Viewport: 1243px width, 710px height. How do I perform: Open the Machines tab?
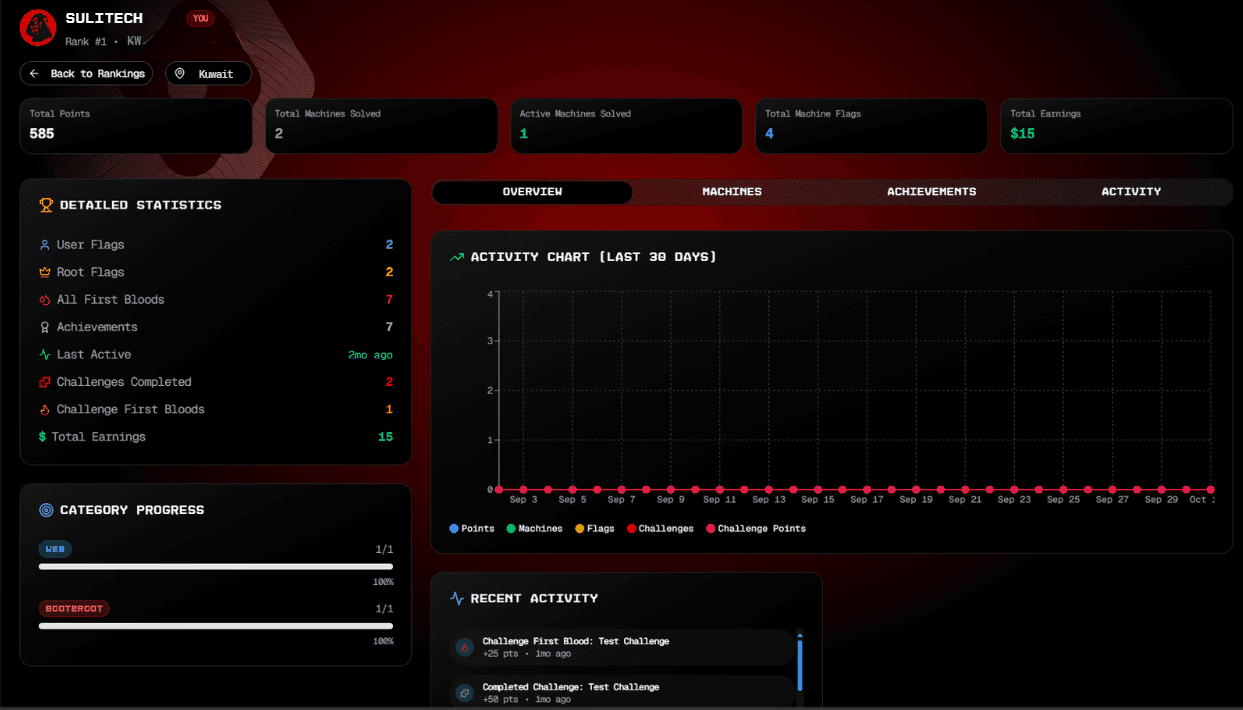pos(732,192)
